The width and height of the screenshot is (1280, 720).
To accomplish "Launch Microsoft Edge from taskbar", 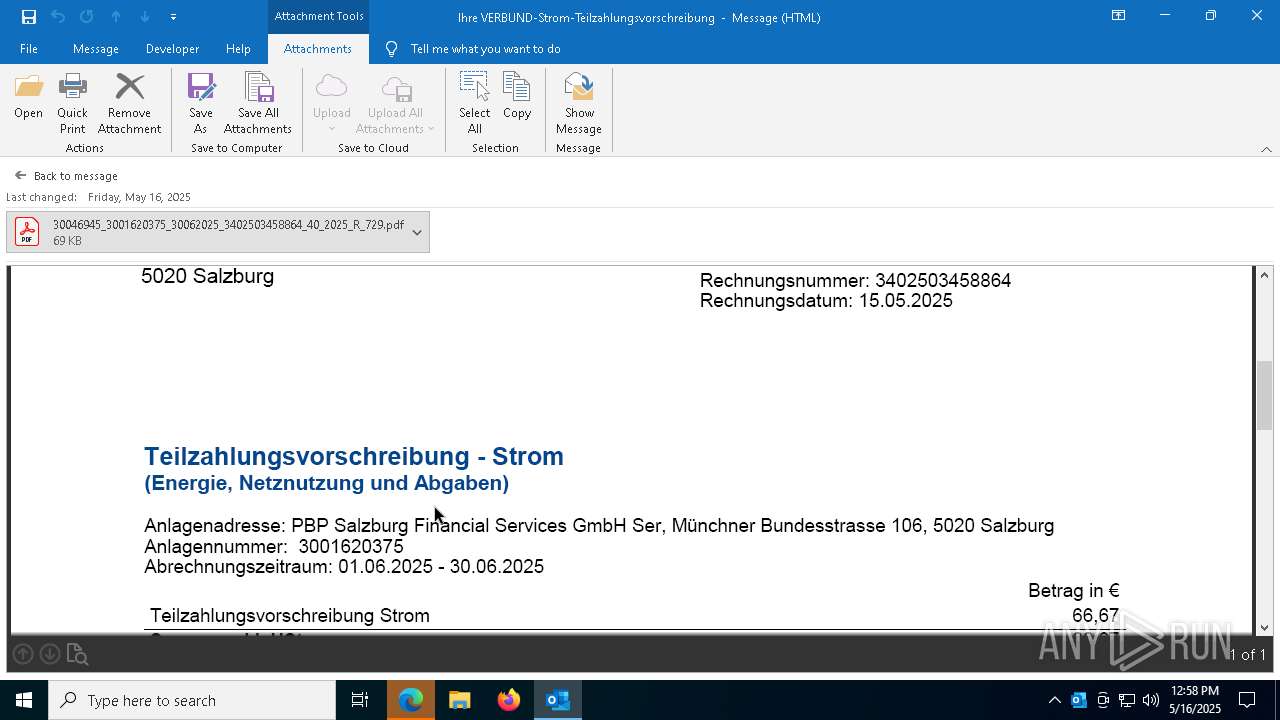I will [411, 700].
